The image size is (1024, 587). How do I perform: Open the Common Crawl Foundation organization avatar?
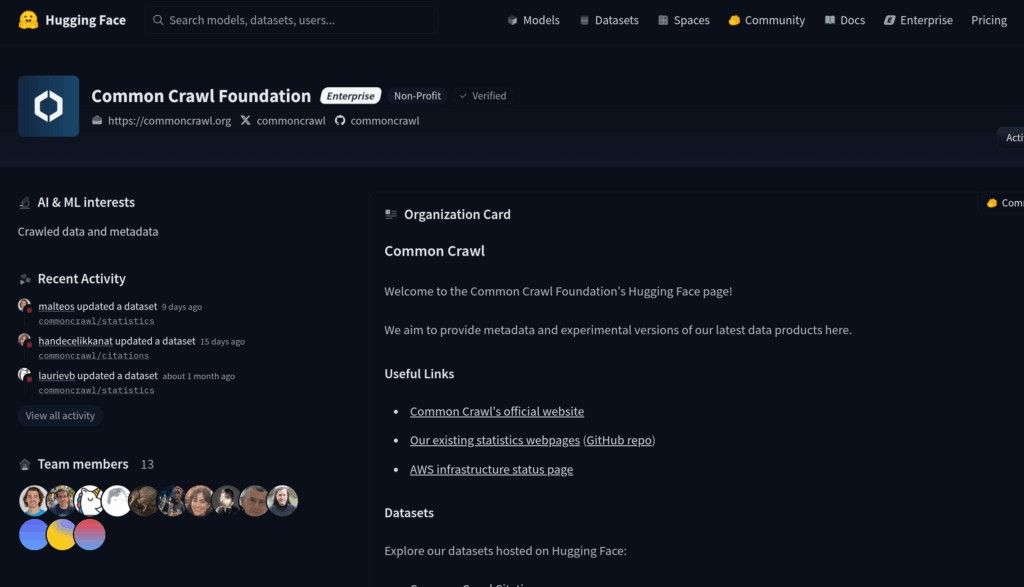click(x=48, y=106)
